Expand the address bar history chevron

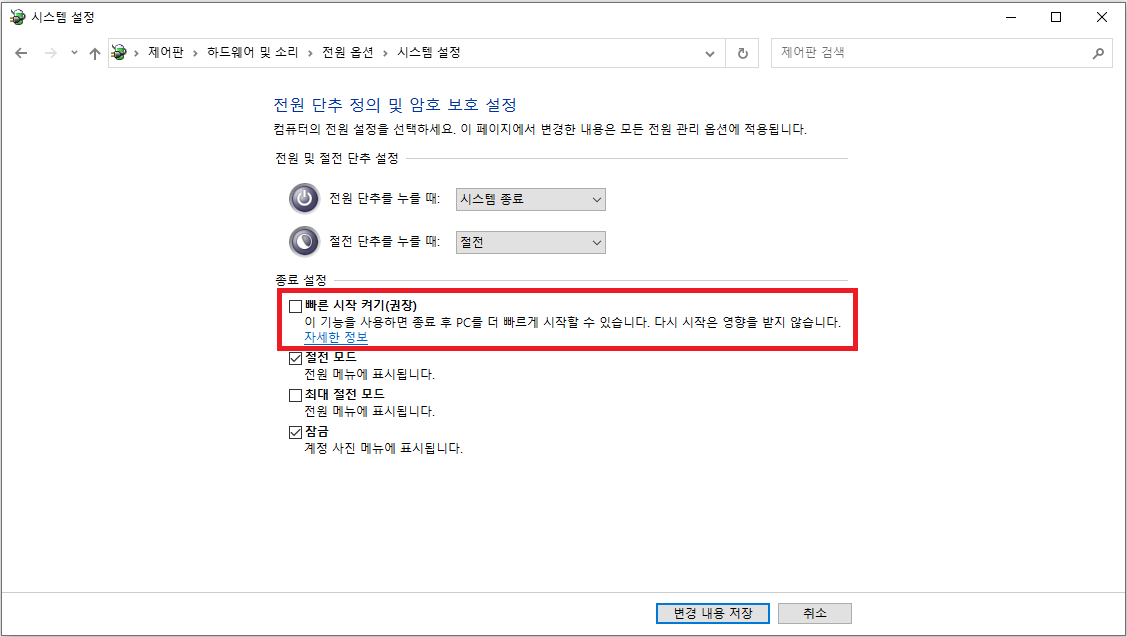tap(709, 54)
